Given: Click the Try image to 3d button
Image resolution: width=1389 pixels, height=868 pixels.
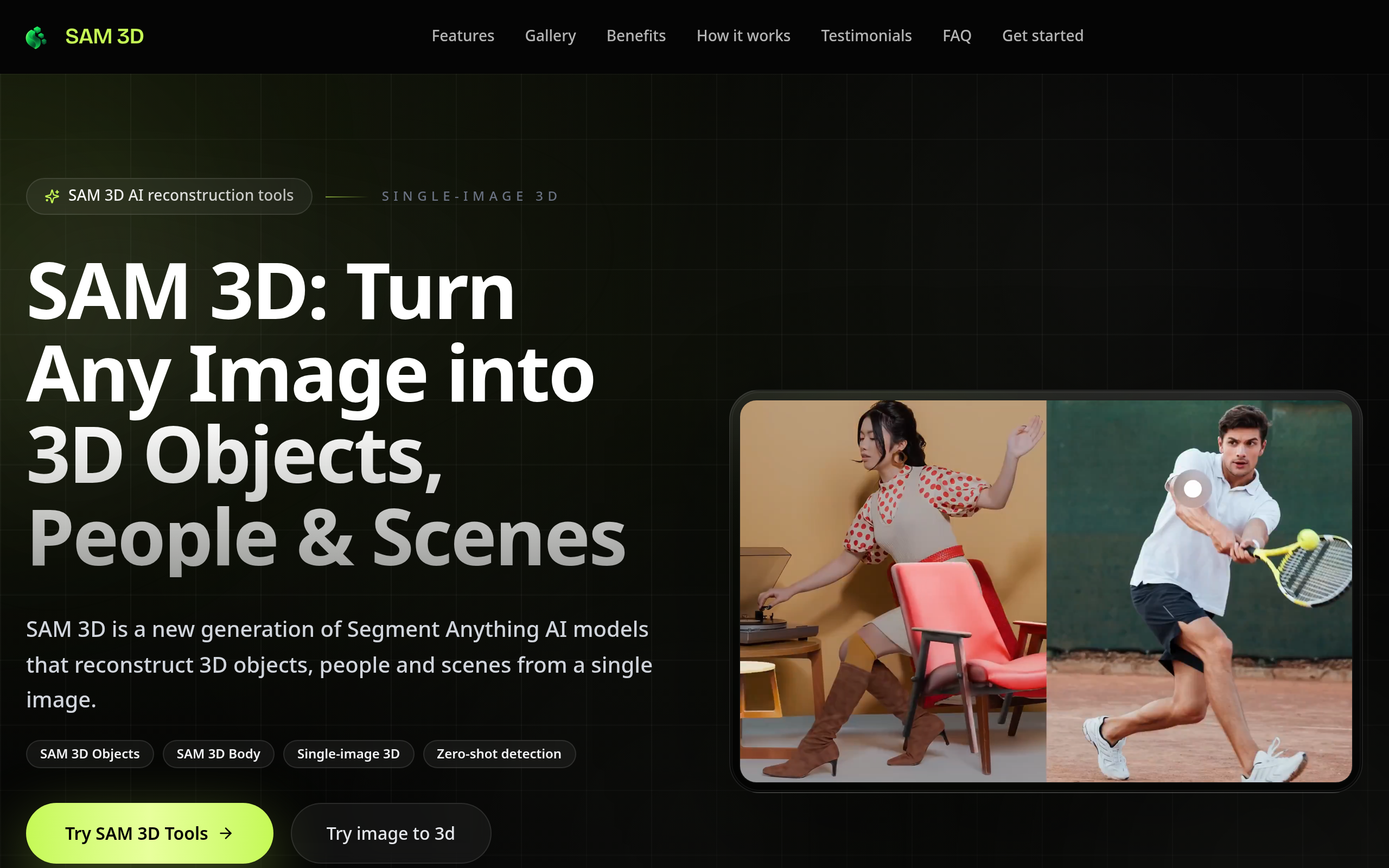Looking at the screenshot, I should point(391,833).
